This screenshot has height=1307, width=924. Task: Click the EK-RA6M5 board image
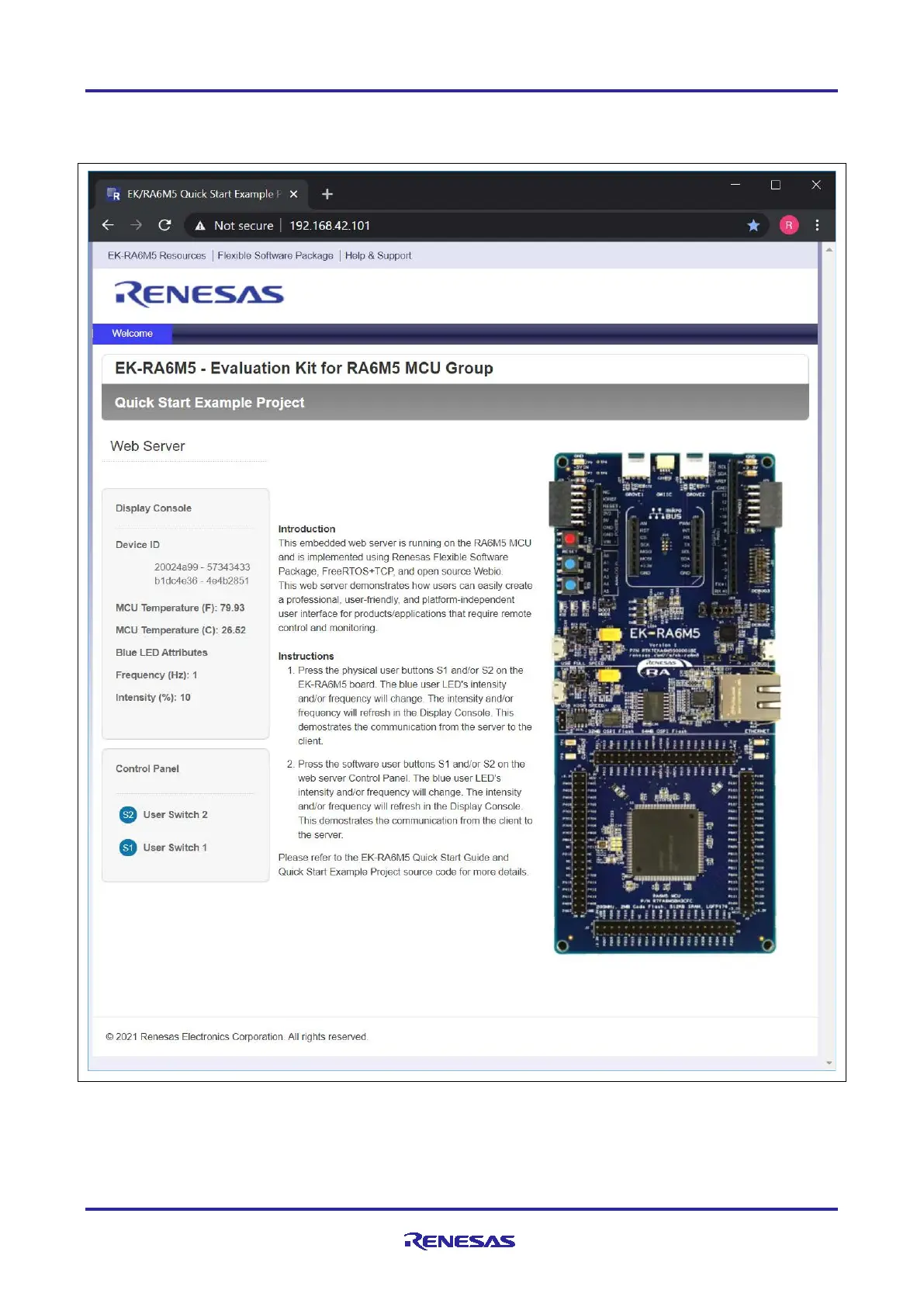[x=665, y=702]
